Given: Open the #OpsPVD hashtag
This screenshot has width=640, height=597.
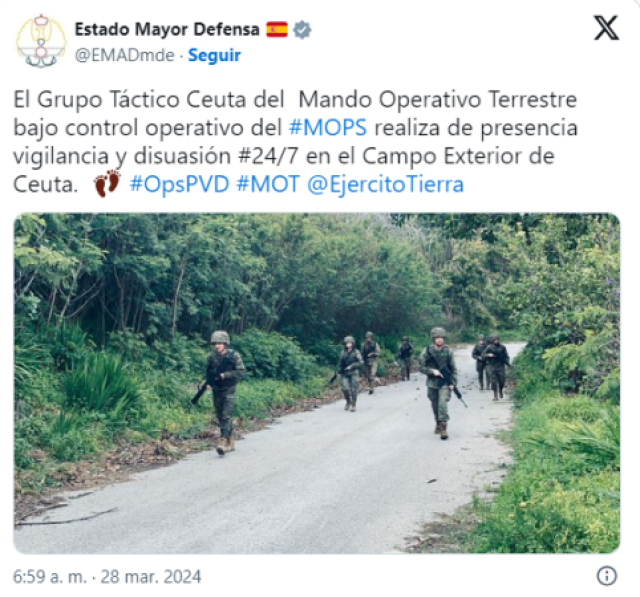Looking at the screenshot, I should (179, 184).
